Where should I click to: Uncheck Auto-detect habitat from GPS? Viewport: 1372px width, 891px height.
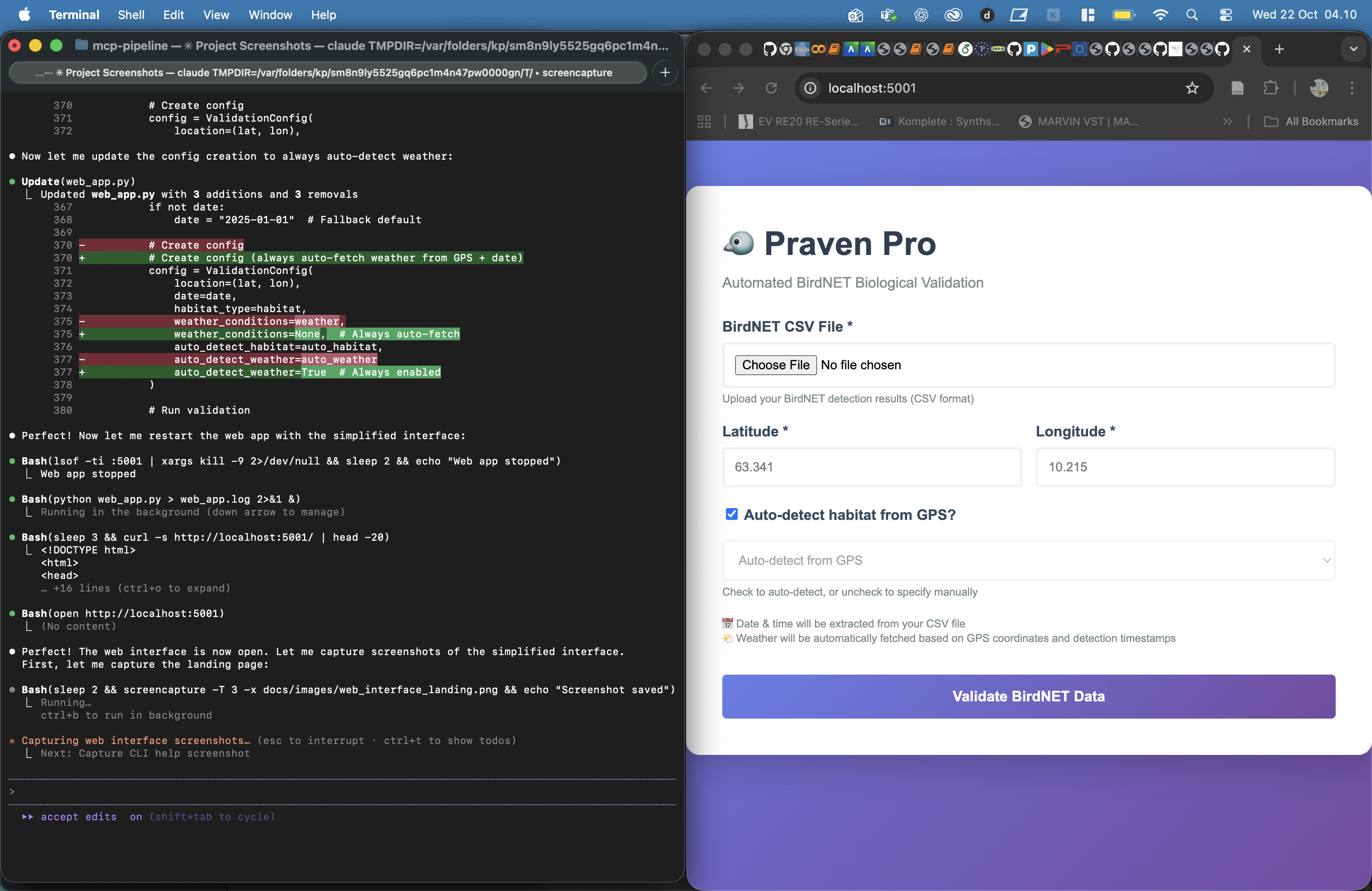[731, 514]
